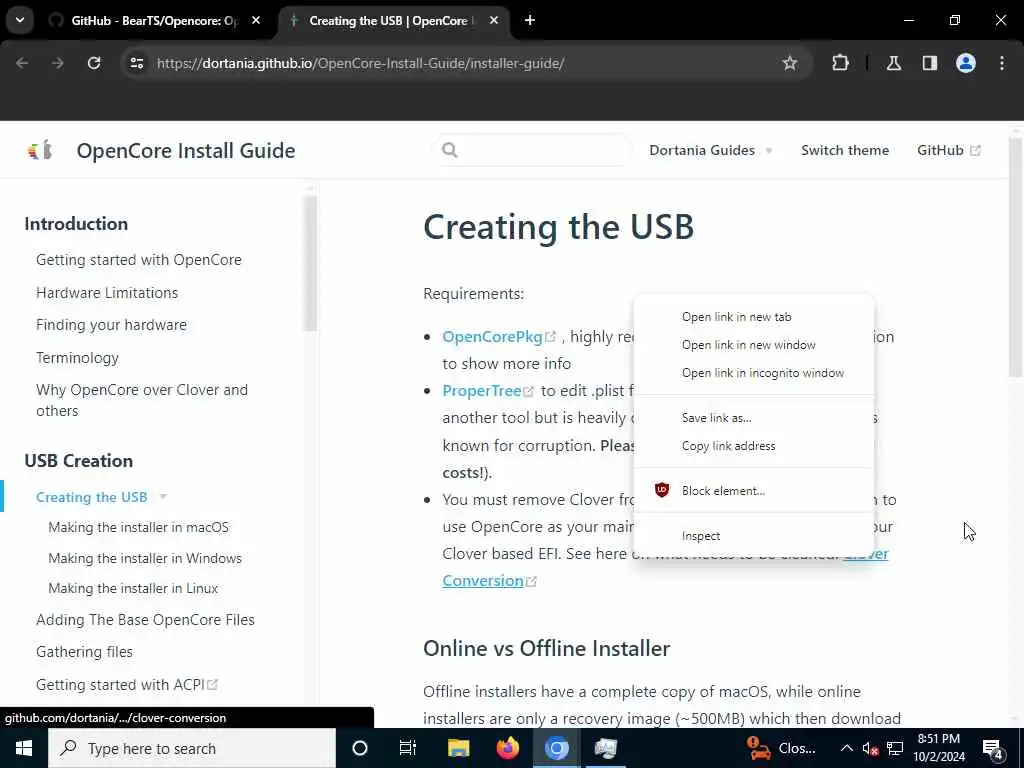Image resolution: width=1024 pixels, height=768 pixels.
Task: Open the GitHub link in the header
Action: coord(948,150)
